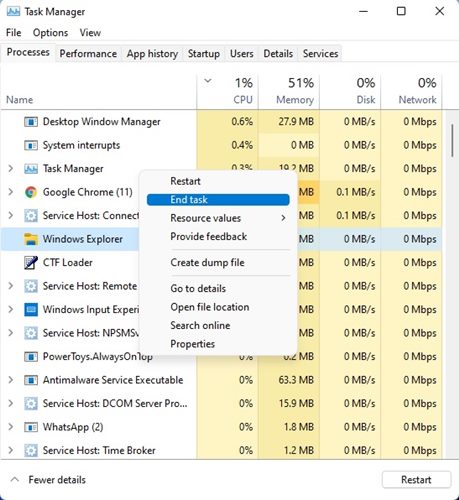This screenshot has width=459, height=500.
Task: Expand the Antimalware Service Executable row
Action: [x=11, y=380]
